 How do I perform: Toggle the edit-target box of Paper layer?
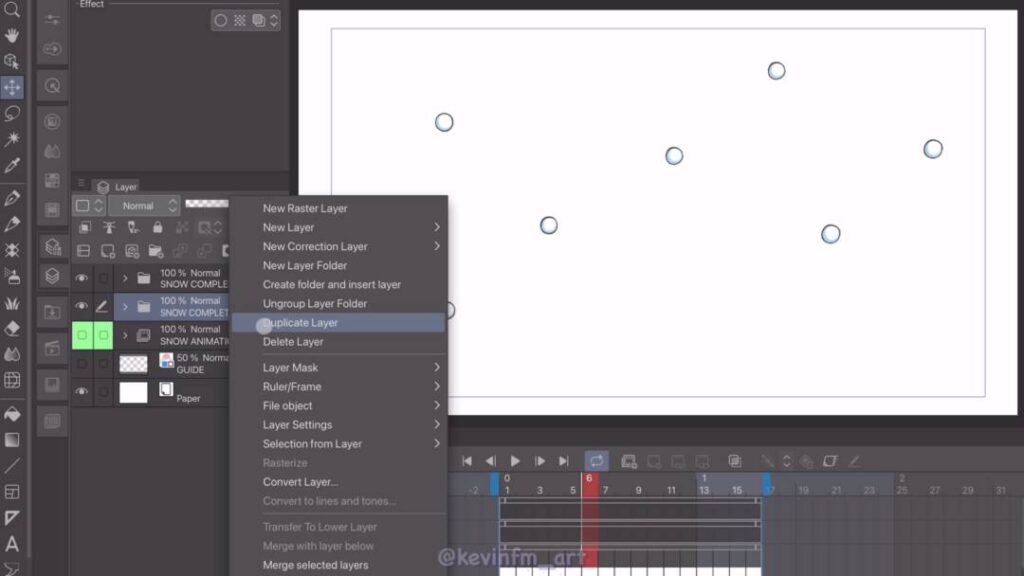(x=103, y=392)
